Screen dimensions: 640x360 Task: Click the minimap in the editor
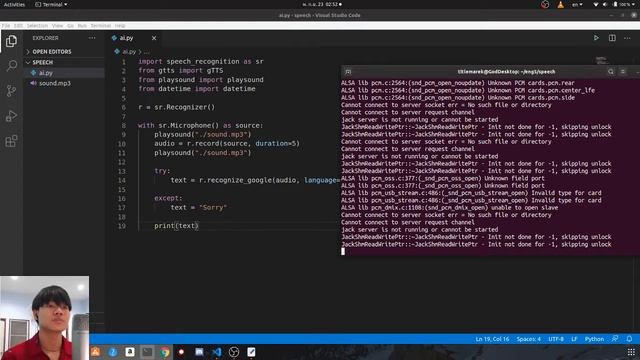tap(601, 60)
